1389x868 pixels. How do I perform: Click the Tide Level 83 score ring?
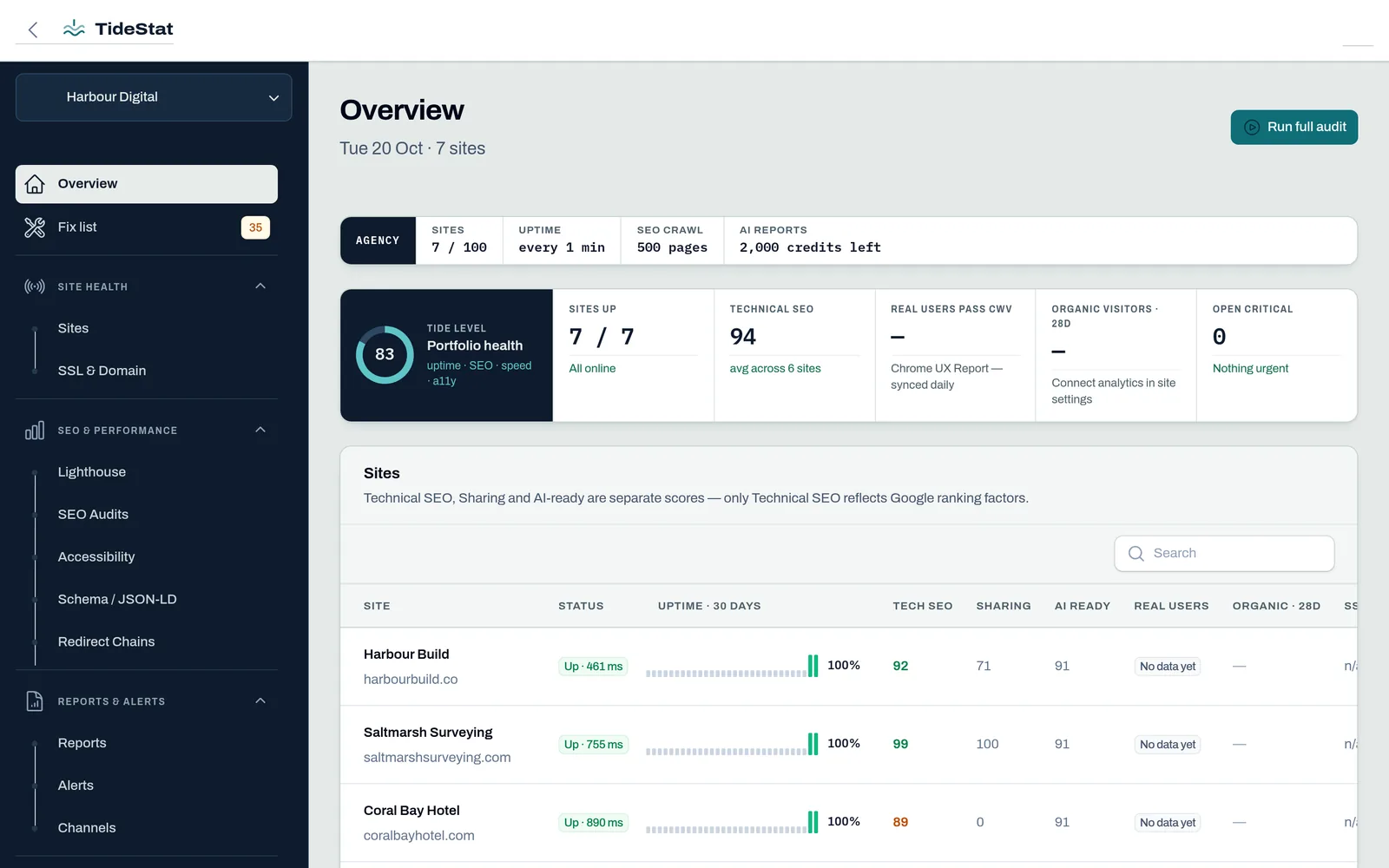[385, 354]
